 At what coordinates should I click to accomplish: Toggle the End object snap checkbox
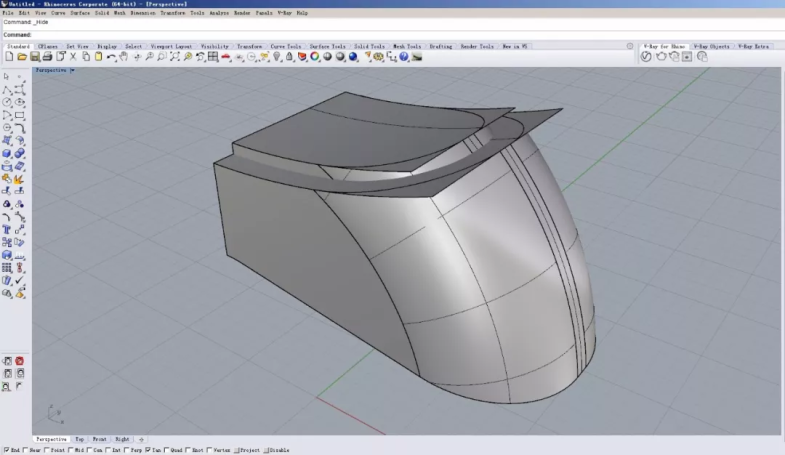(5, 450)
